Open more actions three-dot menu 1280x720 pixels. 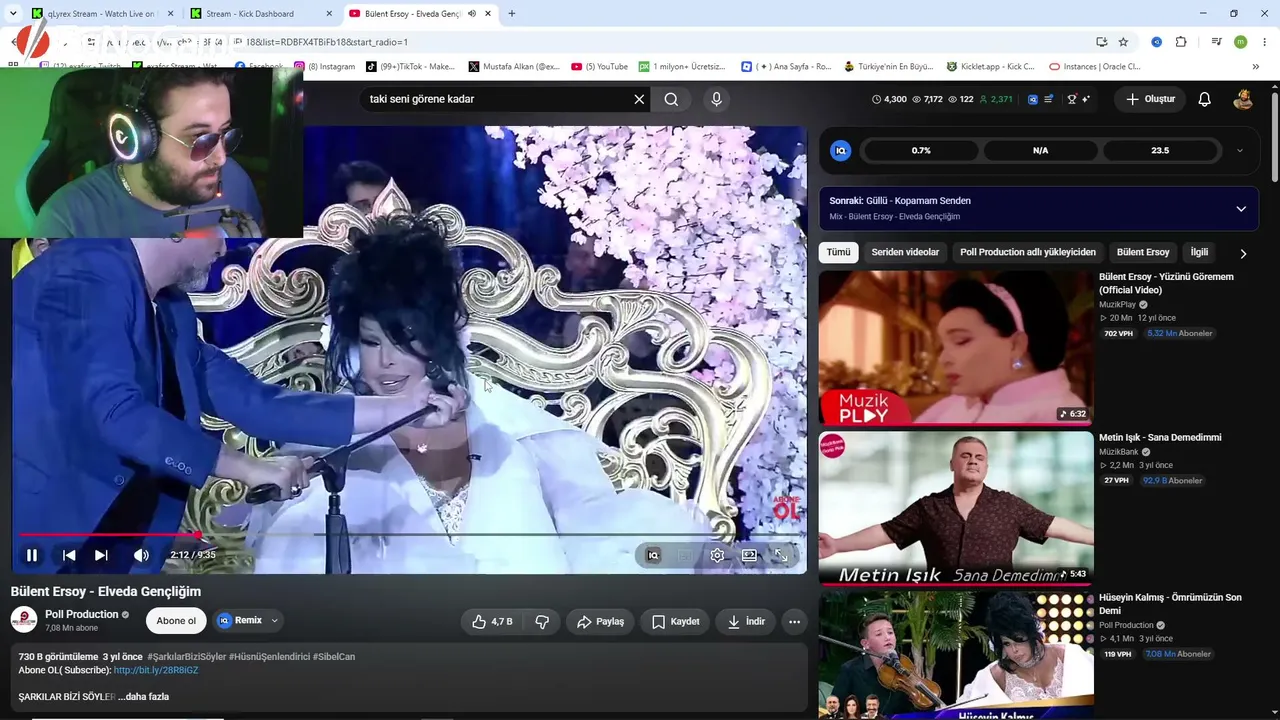[794, 621]
